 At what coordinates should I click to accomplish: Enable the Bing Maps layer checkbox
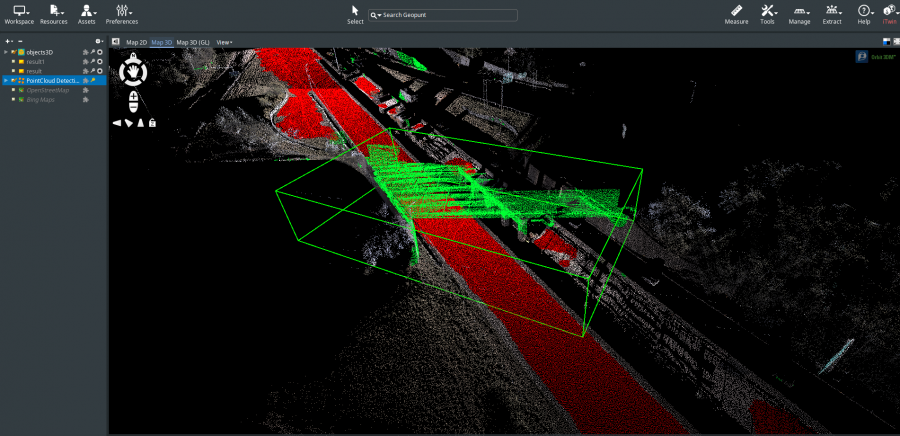click(x=13, y=100)
